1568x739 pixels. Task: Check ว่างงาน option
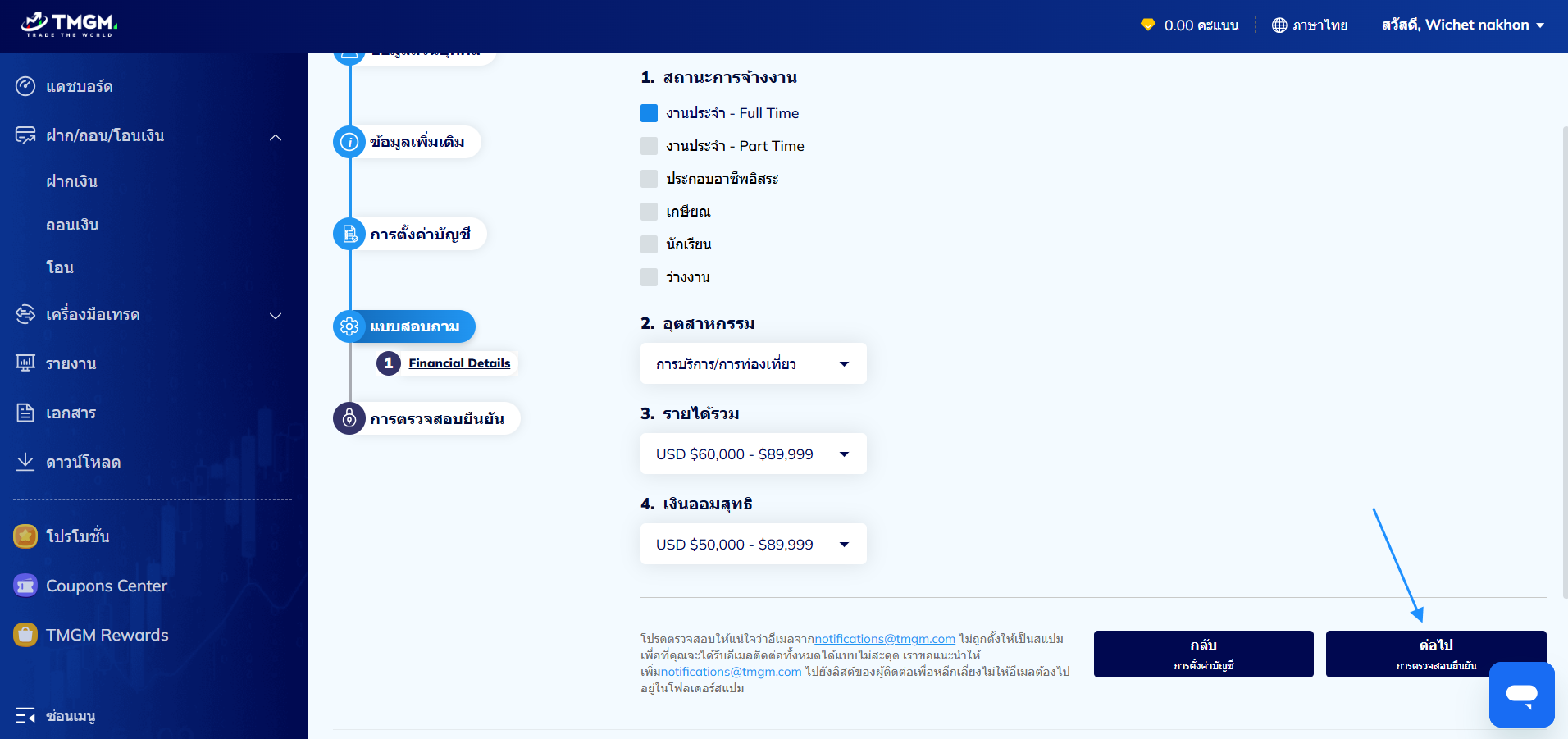click(x=649, y=277)
